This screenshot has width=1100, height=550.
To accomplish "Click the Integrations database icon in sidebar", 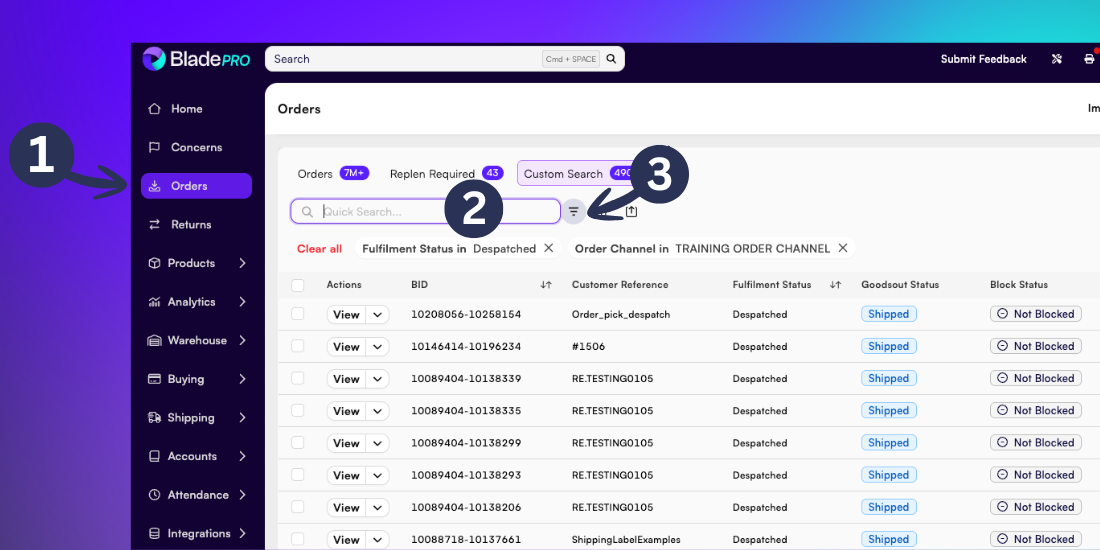I will pyautogui.click(x=154, y=533).
